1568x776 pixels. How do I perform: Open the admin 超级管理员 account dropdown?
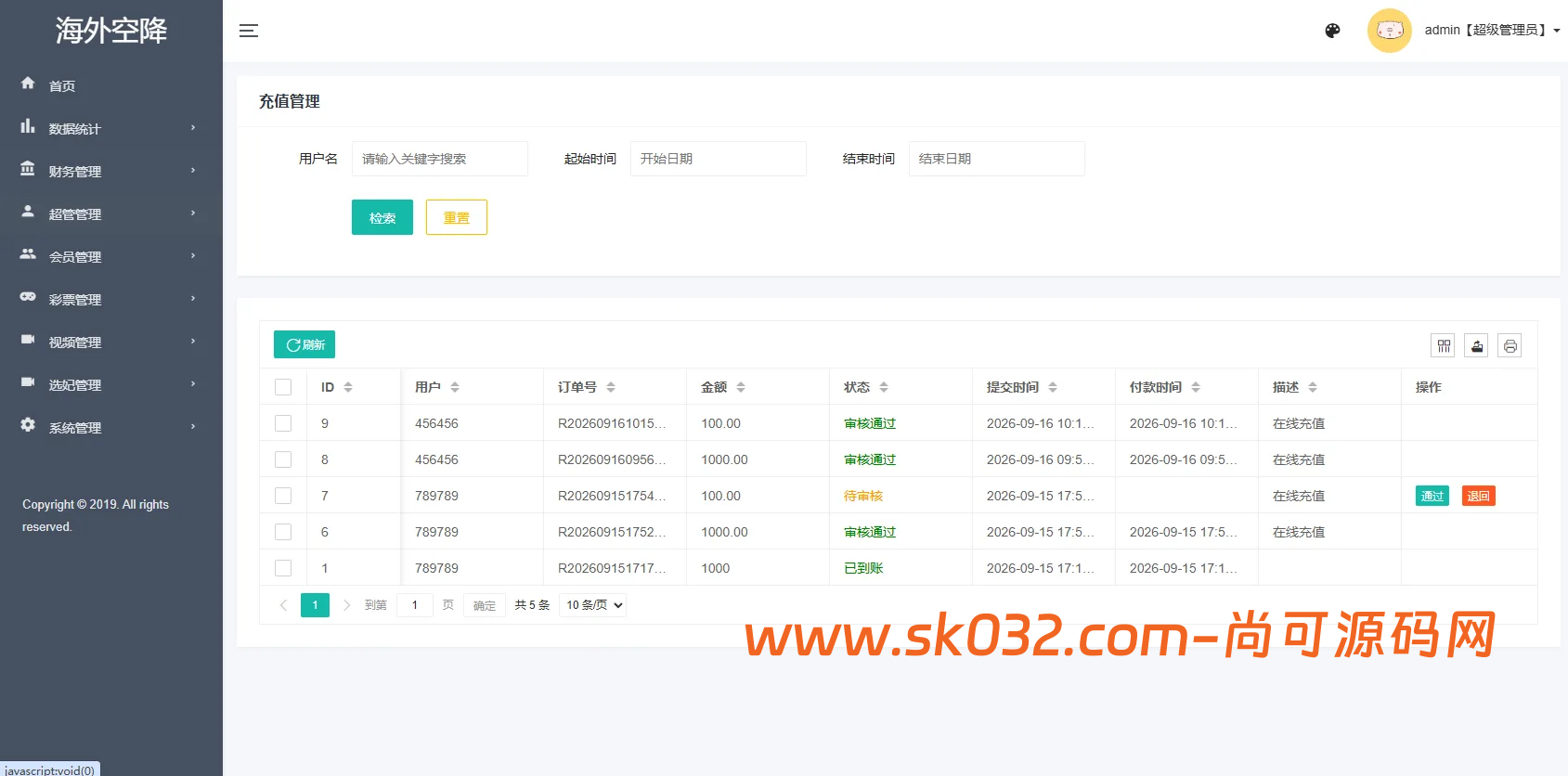pos(1492,30)
